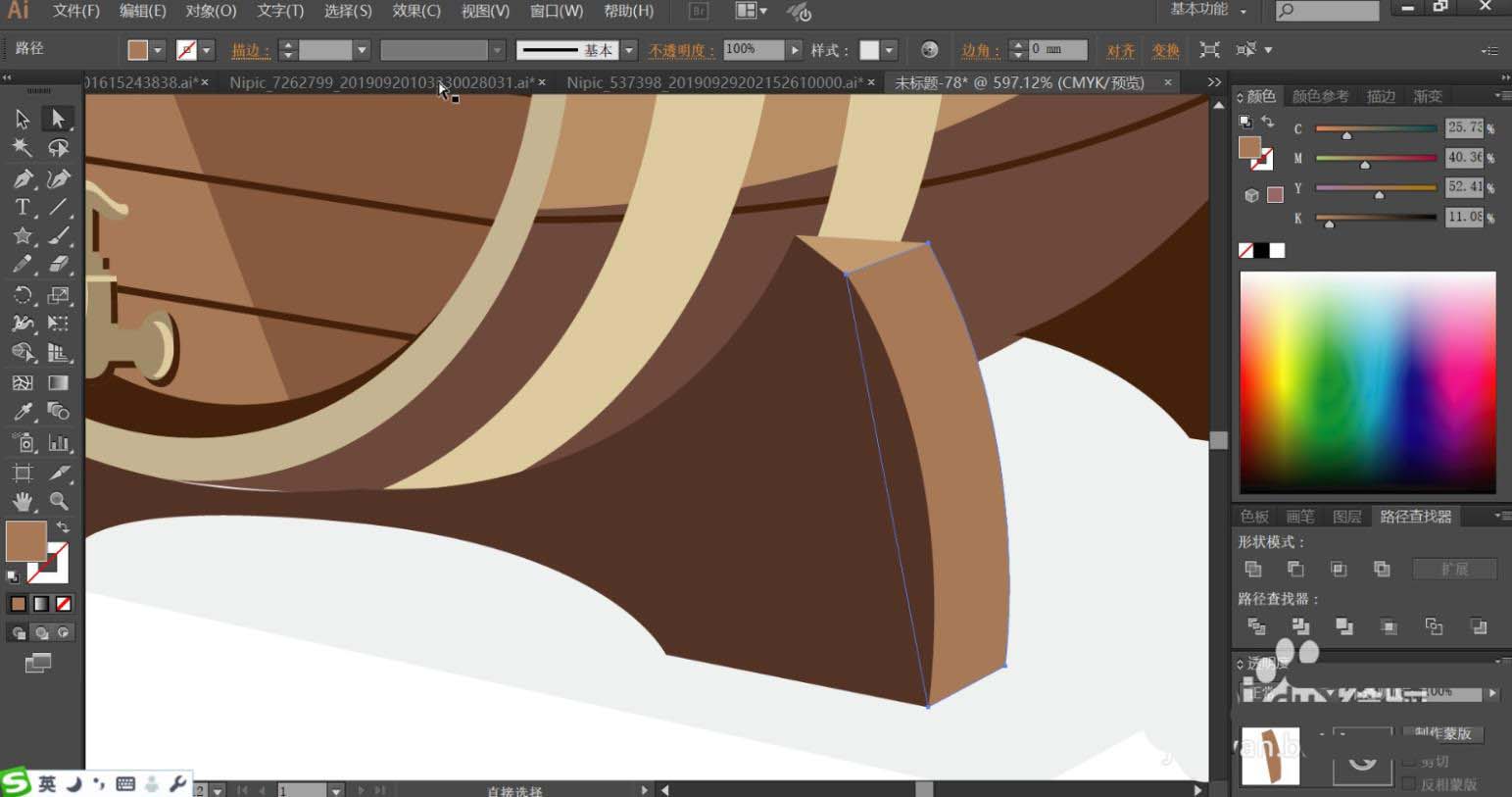The image size is (1512, 797).
Task: Pick the Scale tool
Action: point(58,295)
